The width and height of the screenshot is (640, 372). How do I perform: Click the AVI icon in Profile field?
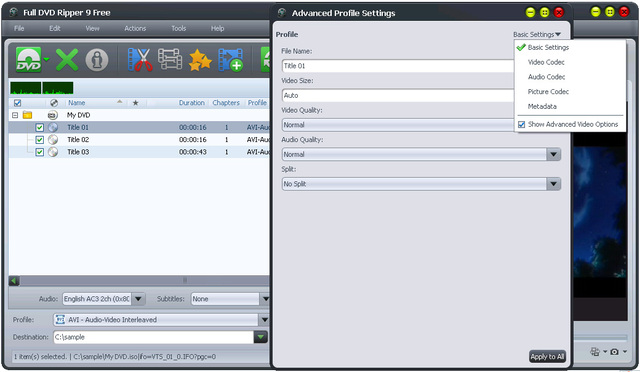tap(60, 319)
